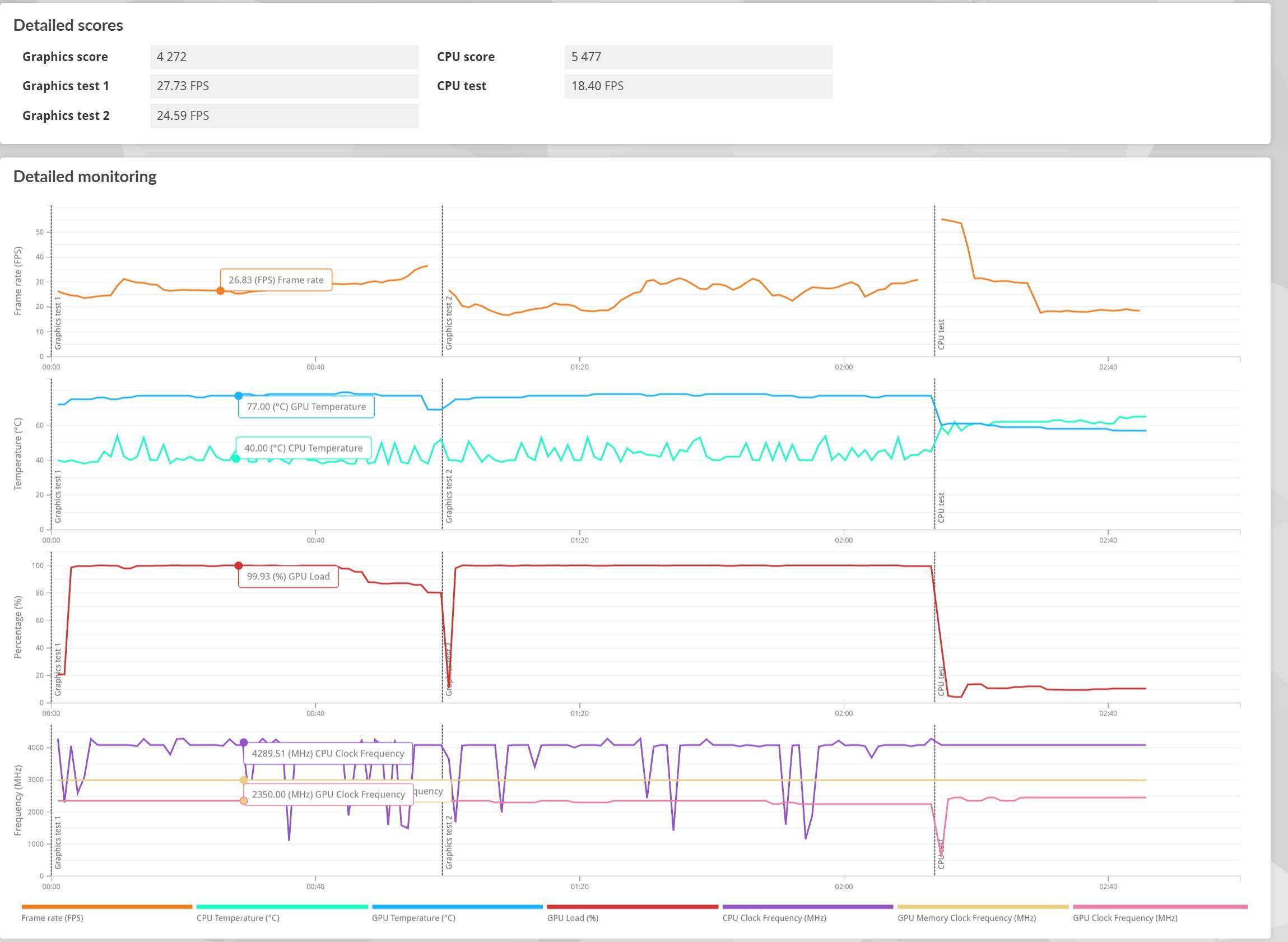Click the red GPU load data point marker
Screen dimensions: 1288x942
click(238, 565)
